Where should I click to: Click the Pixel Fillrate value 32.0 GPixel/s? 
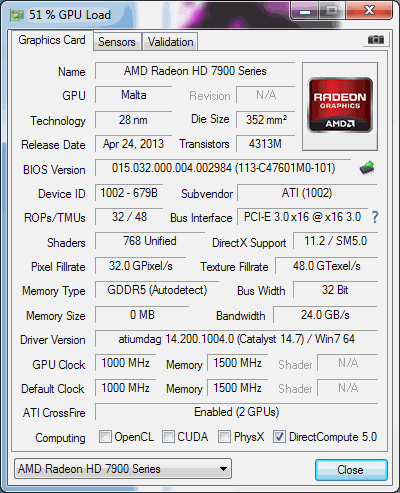pyautogui.click(x=141, y=266)
